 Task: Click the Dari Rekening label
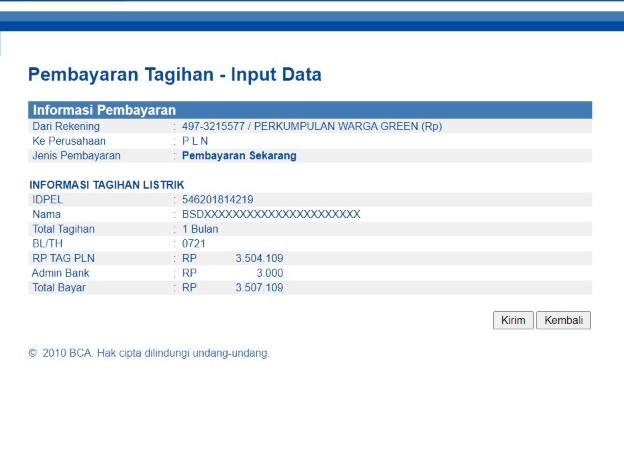click(x=62, y=127)
